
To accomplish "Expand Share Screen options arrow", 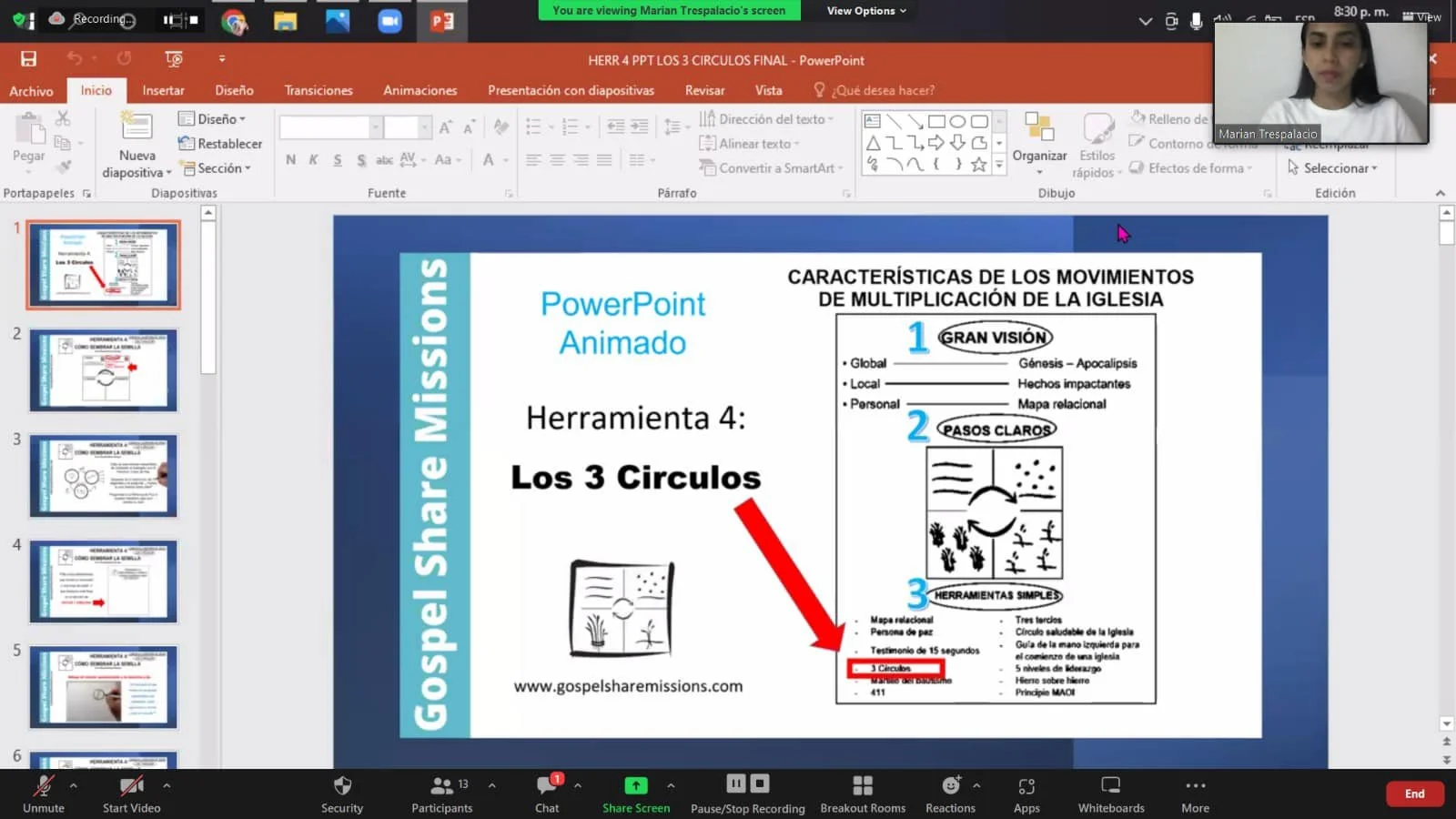I will [671, 784].
